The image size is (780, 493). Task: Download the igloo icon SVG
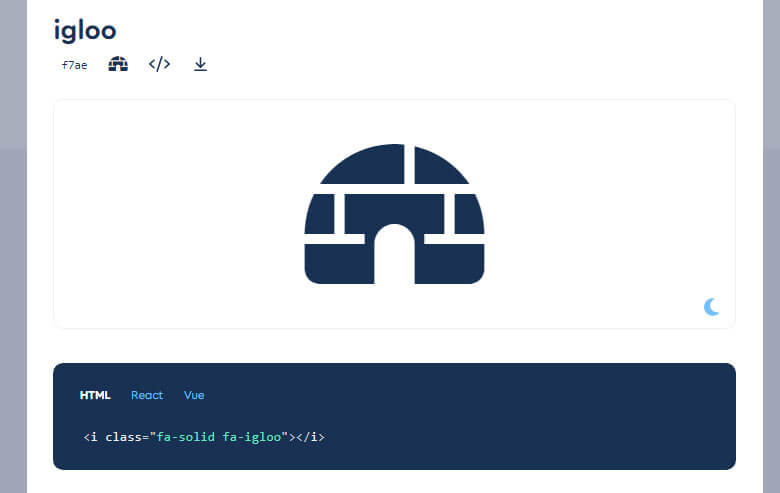pyautogui.click(x=200, y=65)
